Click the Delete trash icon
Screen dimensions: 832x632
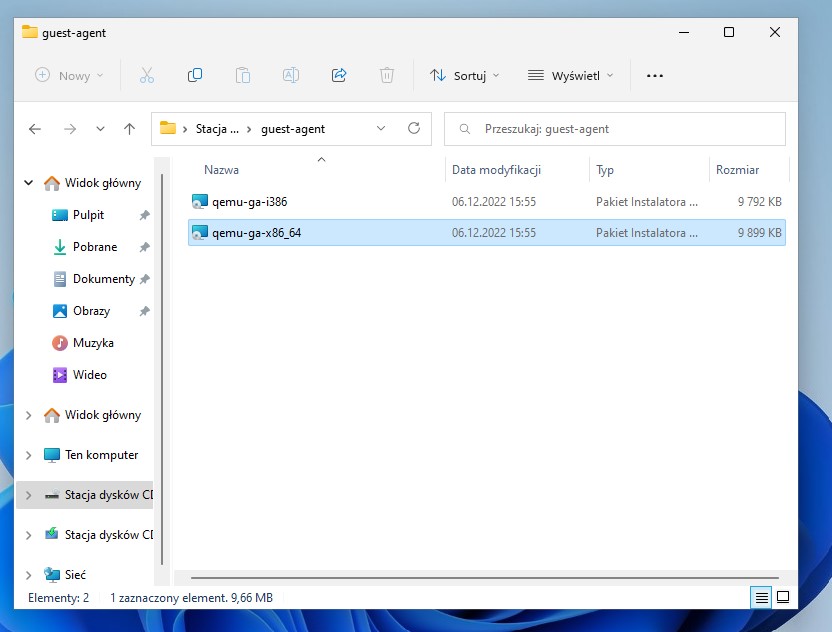[x=387, y=75]
